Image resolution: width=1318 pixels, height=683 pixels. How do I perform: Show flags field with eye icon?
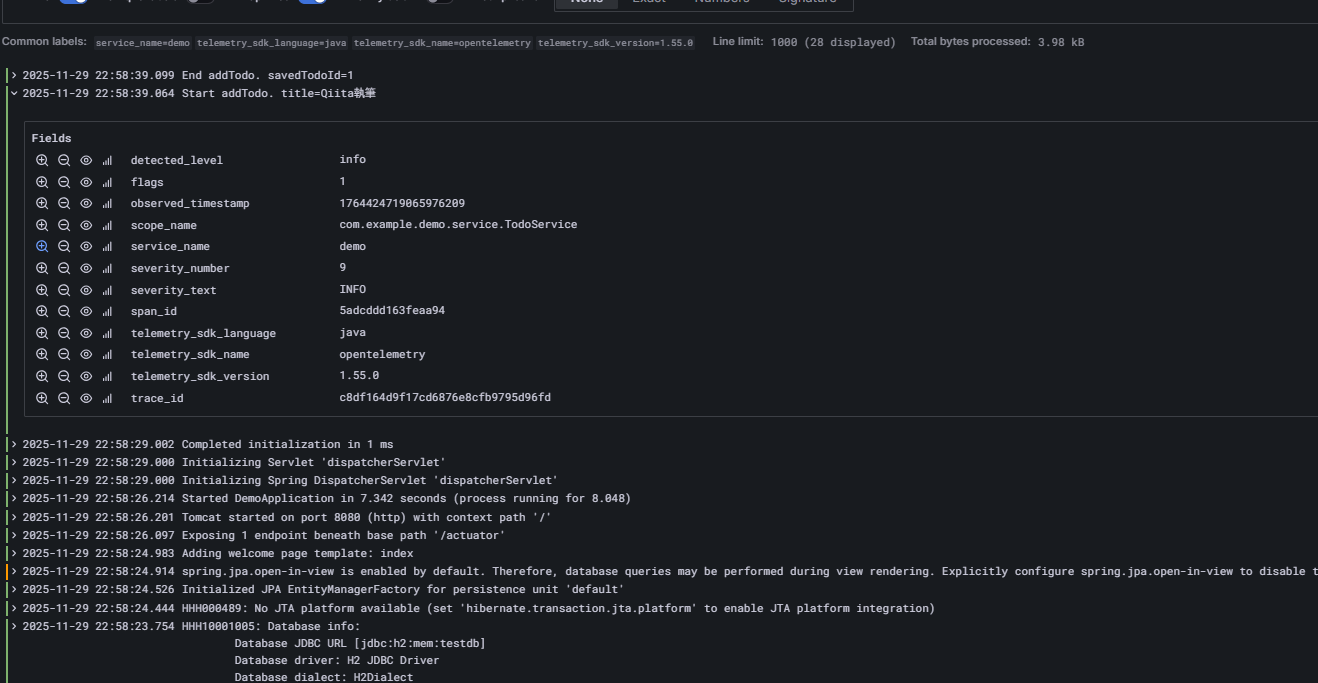86,182
